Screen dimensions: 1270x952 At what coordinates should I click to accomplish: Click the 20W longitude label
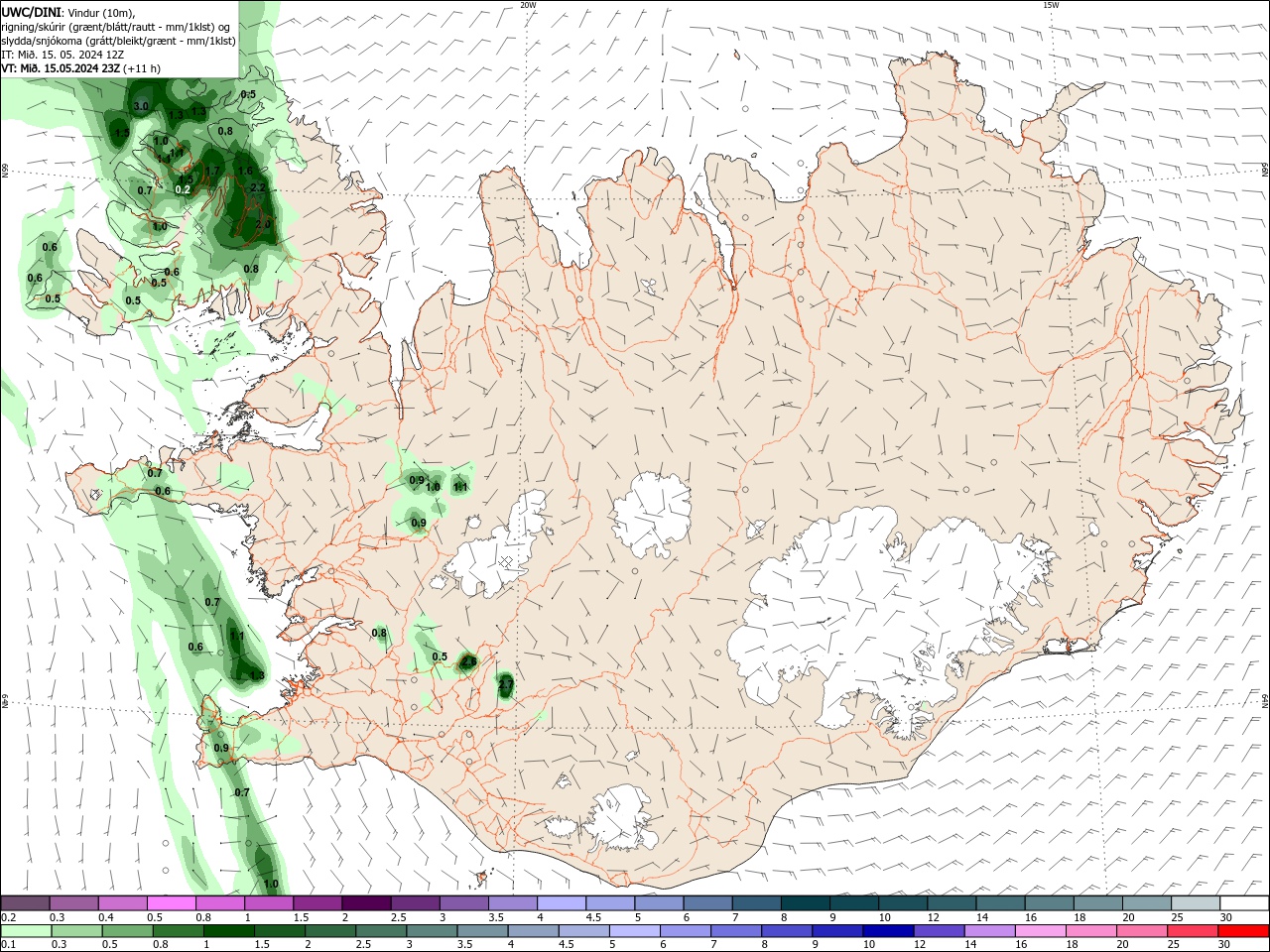(528, 5)
